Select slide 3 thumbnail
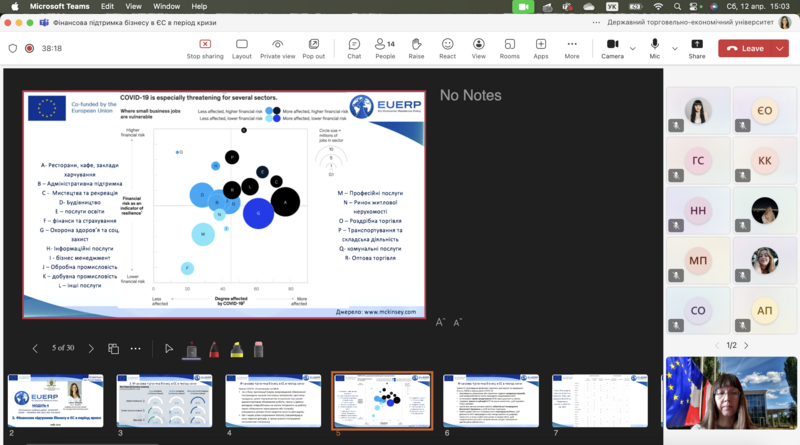 tap(164, 401)
